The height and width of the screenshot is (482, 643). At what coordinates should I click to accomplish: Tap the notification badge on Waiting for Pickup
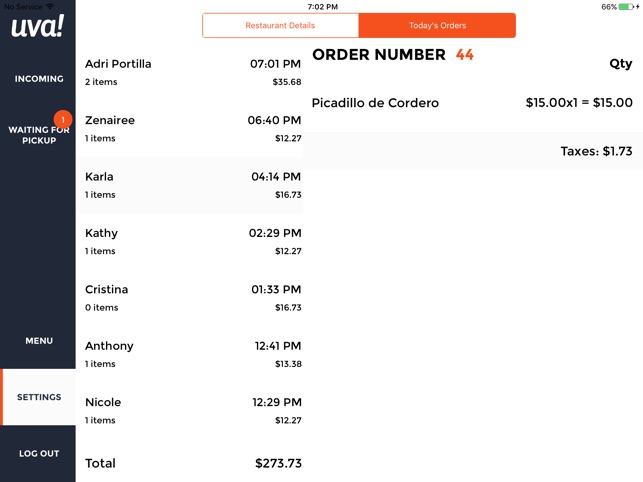point(62,119)
